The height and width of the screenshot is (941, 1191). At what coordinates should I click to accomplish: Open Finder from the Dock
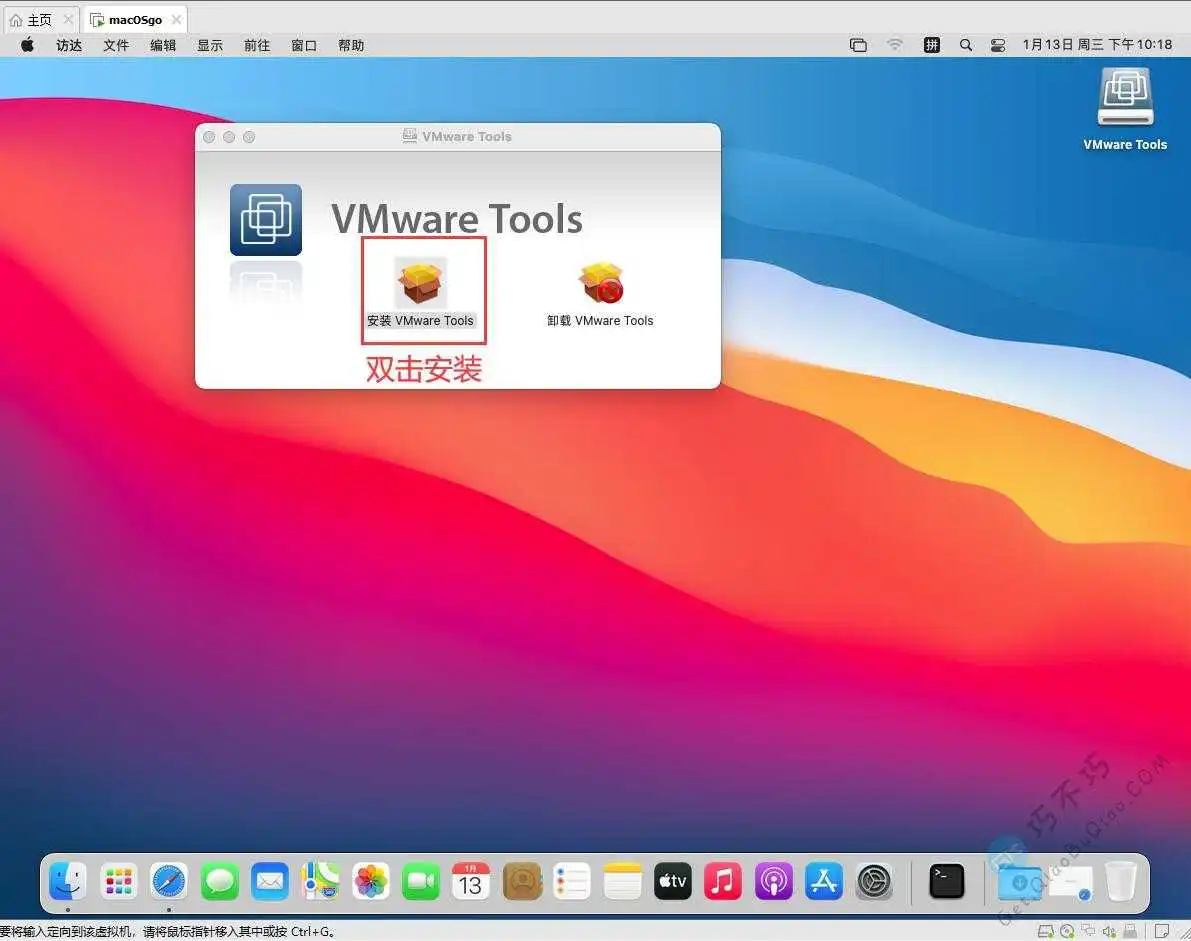point(68,882)
